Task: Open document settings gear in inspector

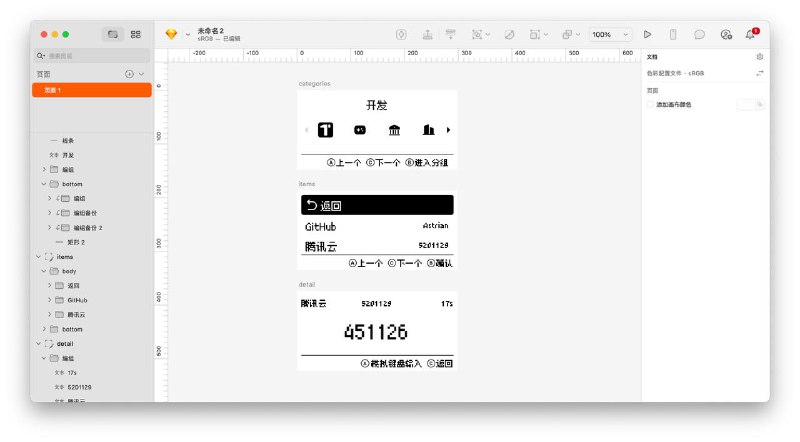Action: tap(760, 57)
